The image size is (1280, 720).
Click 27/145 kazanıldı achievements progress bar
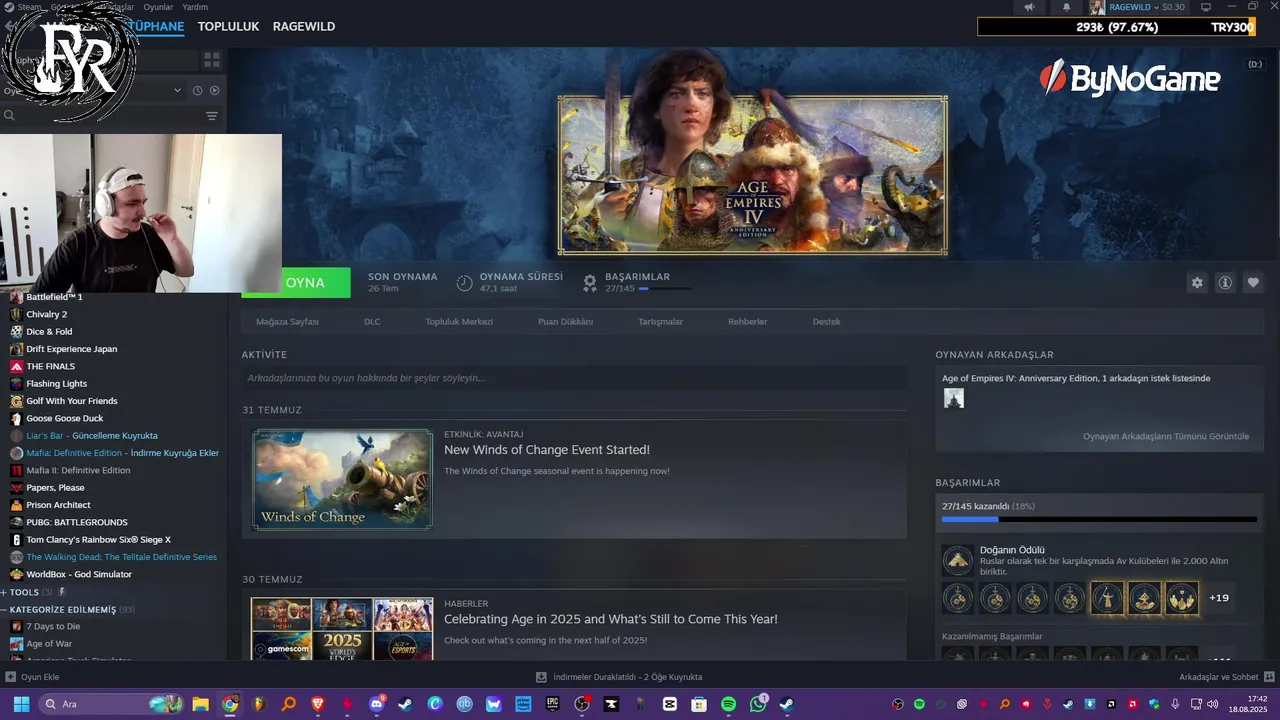click(x=1099, y=519)
